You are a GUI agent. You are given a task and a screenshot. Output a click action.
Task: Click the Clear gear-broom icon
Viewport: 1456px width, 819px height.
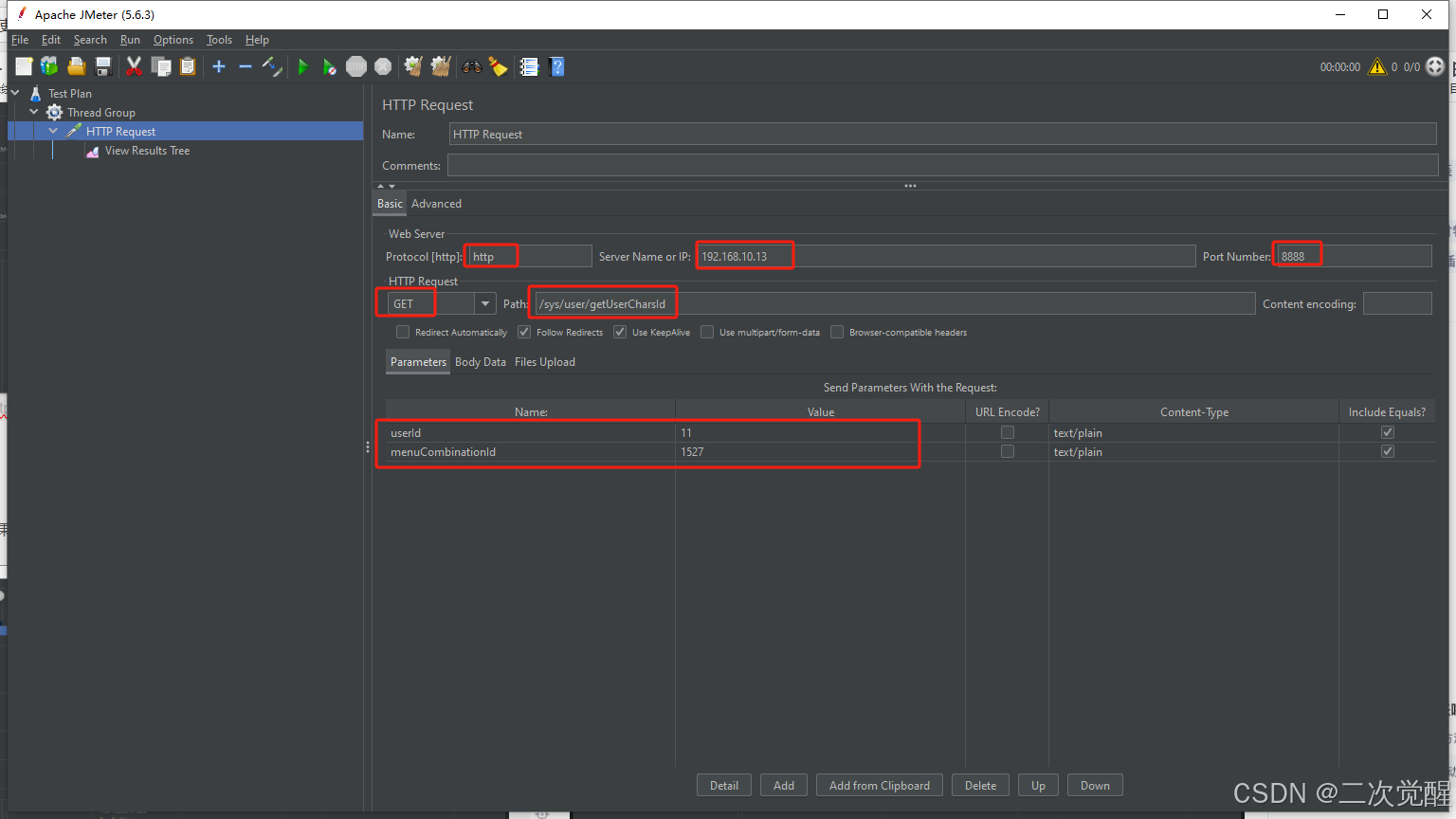point(413,66)
